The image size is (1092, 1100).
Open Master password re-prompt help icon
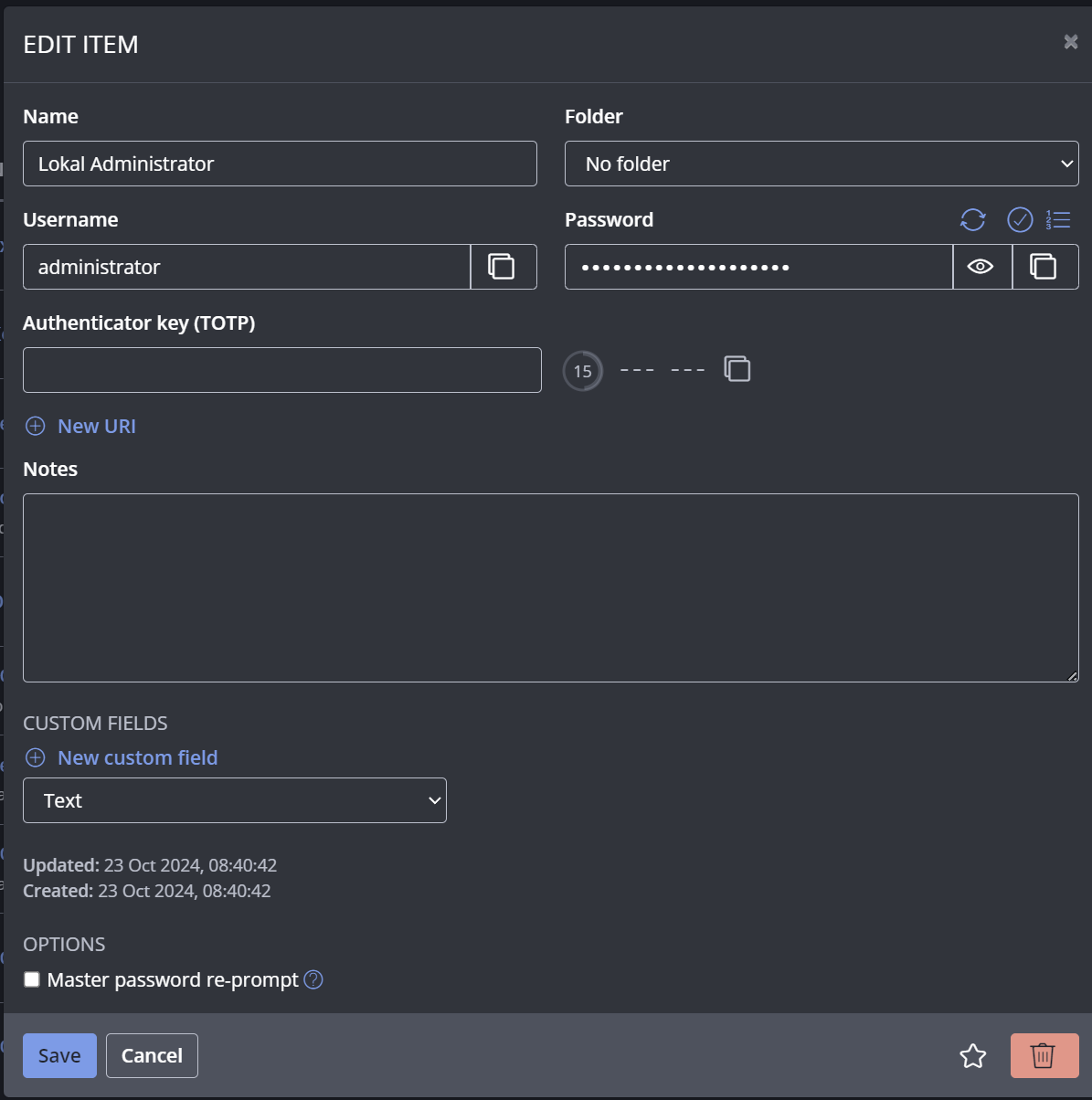tap(313, 980)
